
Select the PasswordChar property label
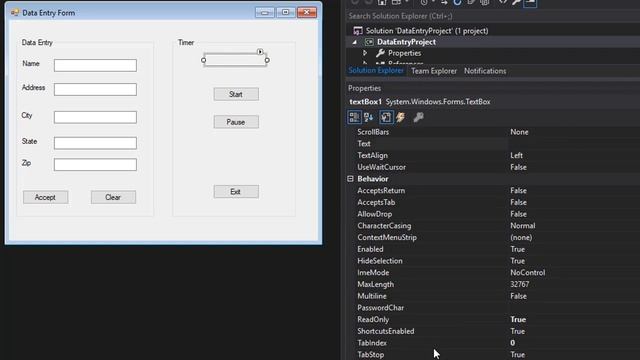380,308
